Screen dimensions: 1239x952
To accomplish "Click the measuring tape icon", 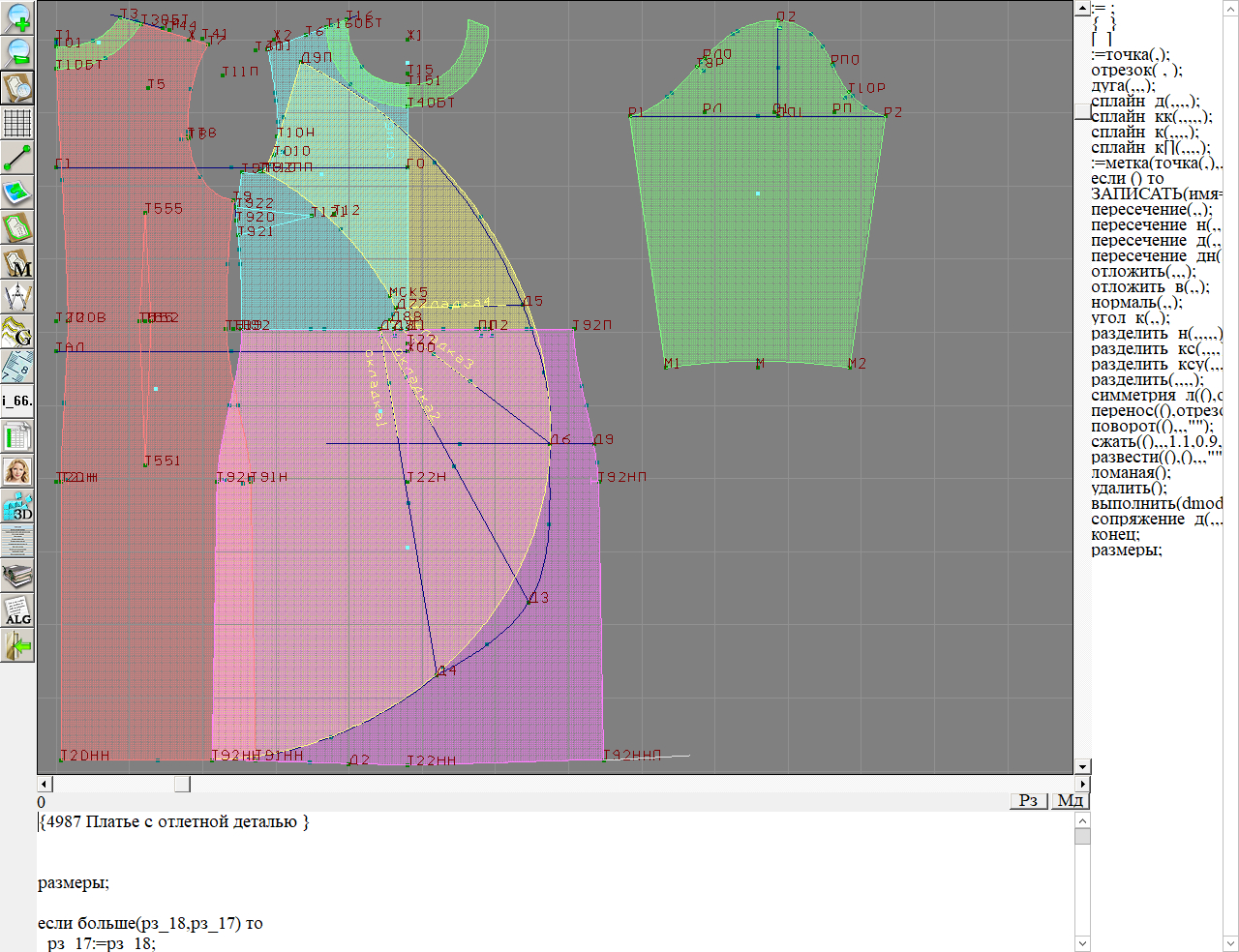I will [17, 368].
